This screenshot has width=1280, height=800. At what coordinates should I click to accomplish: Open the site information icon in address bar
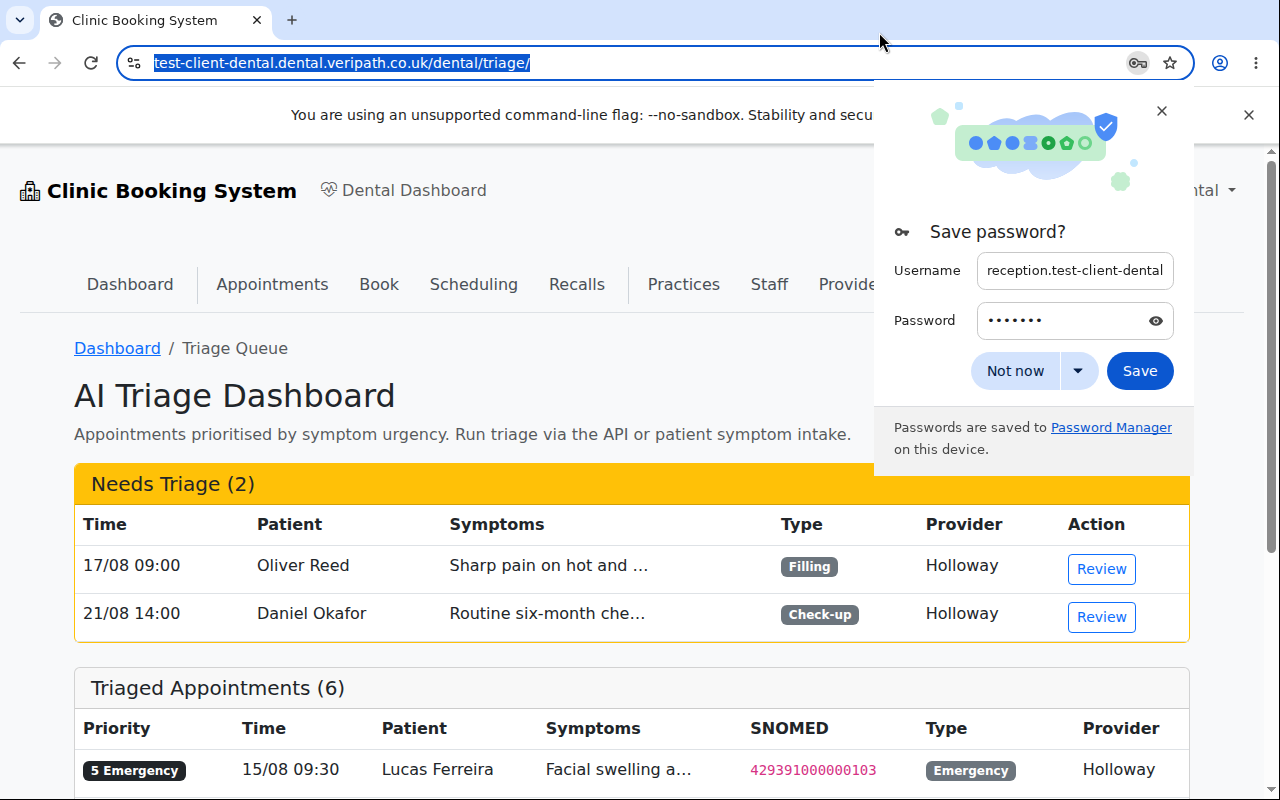point(134,63)
